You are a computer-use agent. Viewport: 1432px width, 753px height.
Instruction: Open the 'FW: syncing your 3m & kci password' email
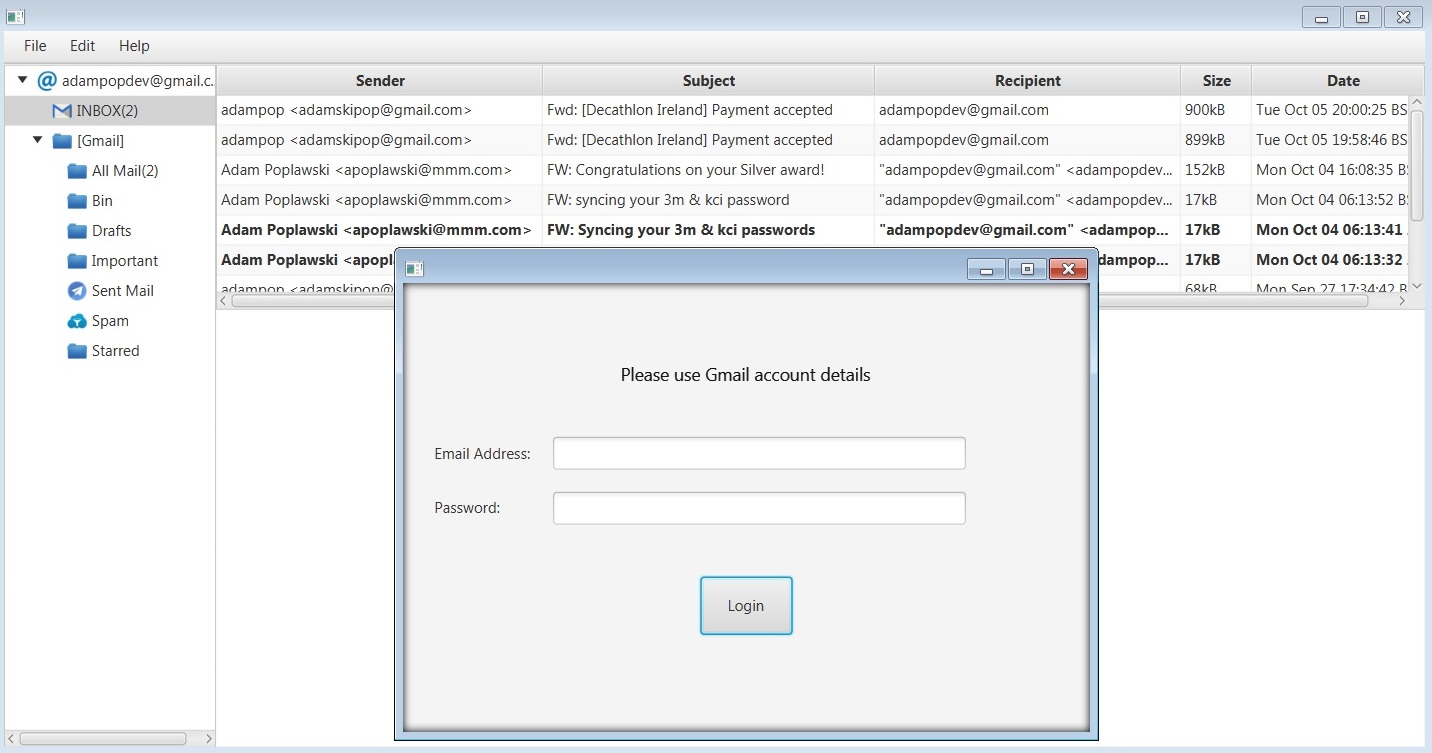pyautogui.click(x=812, y=200)
